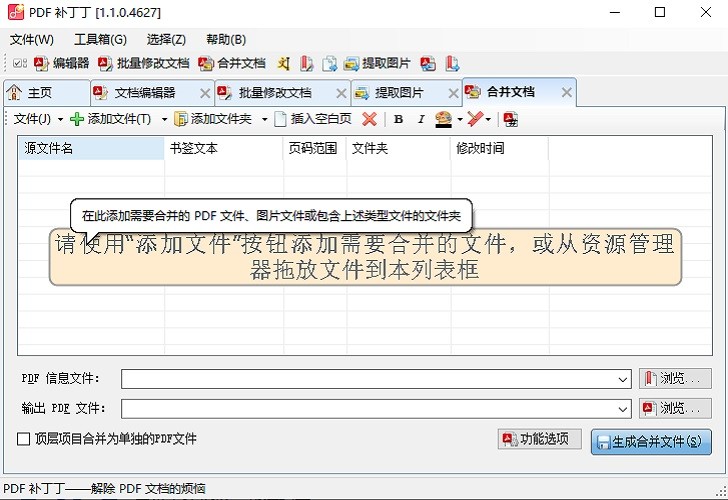Open the 文件(J) dropdown in merge toolbar
Image resolution: width=728 pixels, height=500 pixels.
(x=38, y=119)
